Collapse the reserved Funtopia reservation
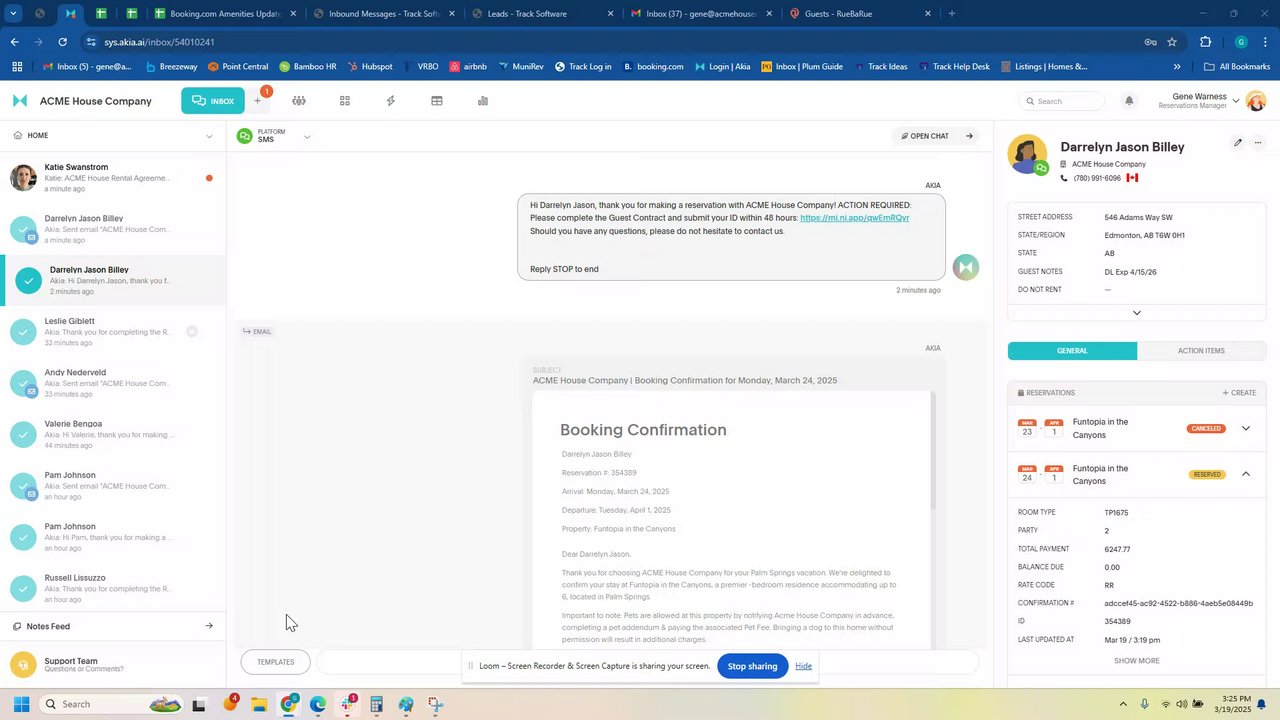This screenshot has width=1280, height=720. 1245,474
